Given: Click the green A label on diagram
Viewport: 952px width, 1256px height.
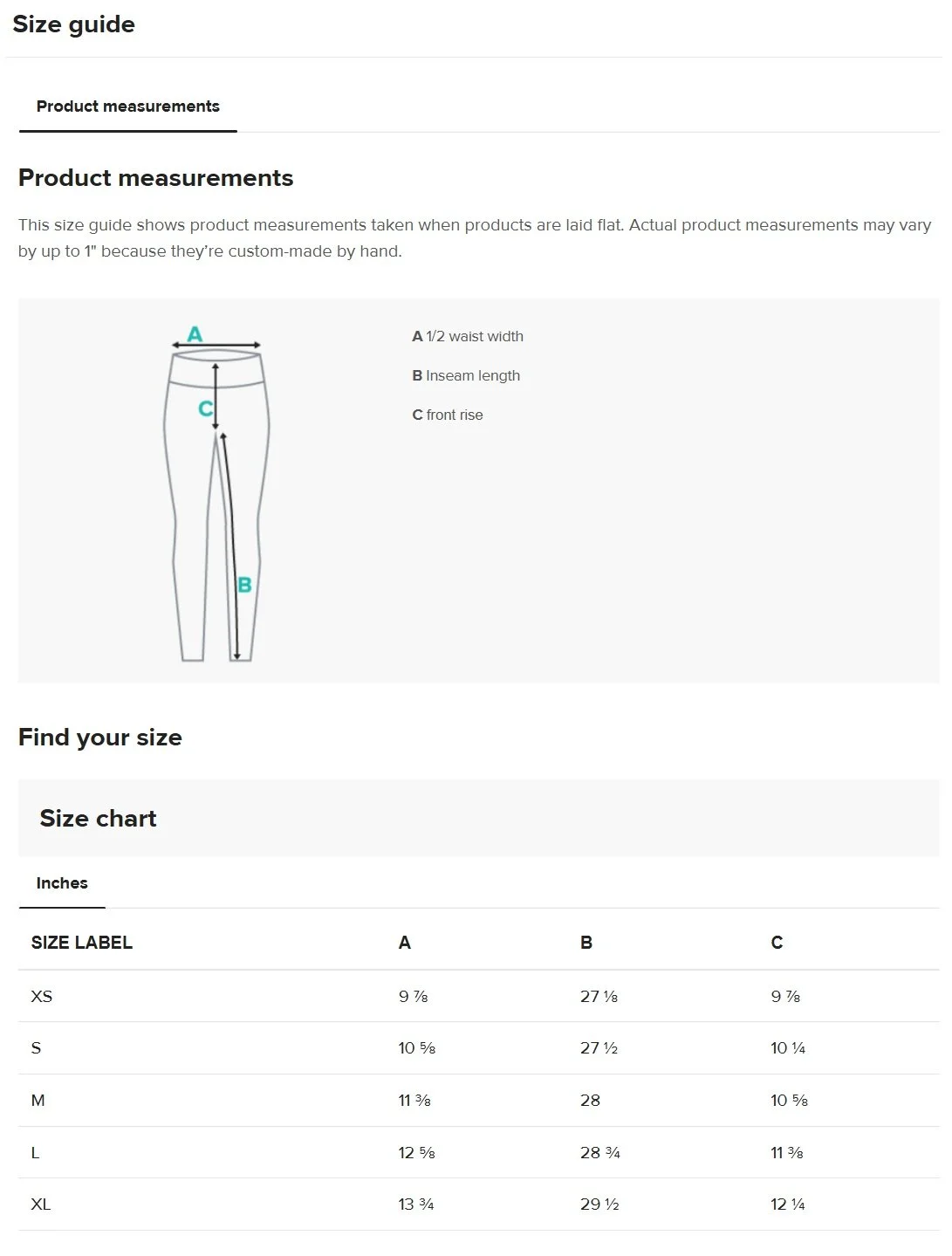Looking at the screenshot, I should tap(195, 333).
